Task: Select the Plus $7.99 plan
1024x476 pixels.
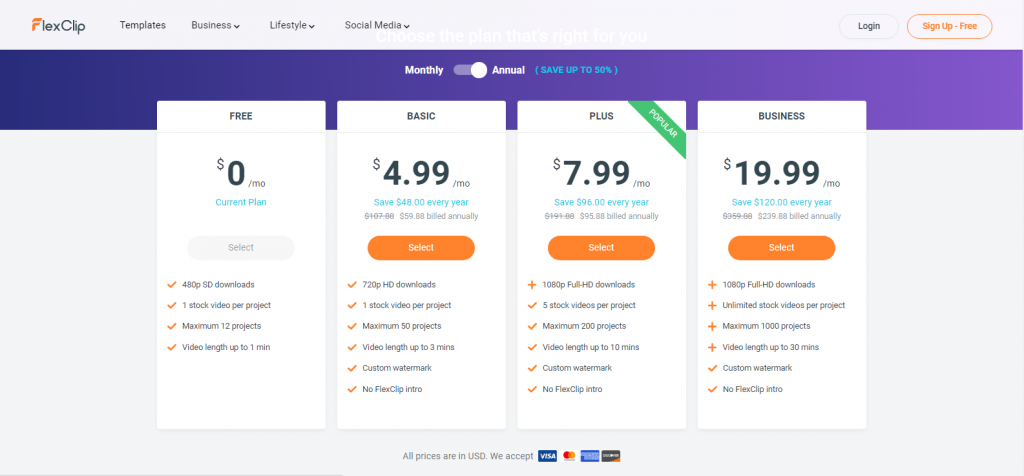Action: pos(601,247)
